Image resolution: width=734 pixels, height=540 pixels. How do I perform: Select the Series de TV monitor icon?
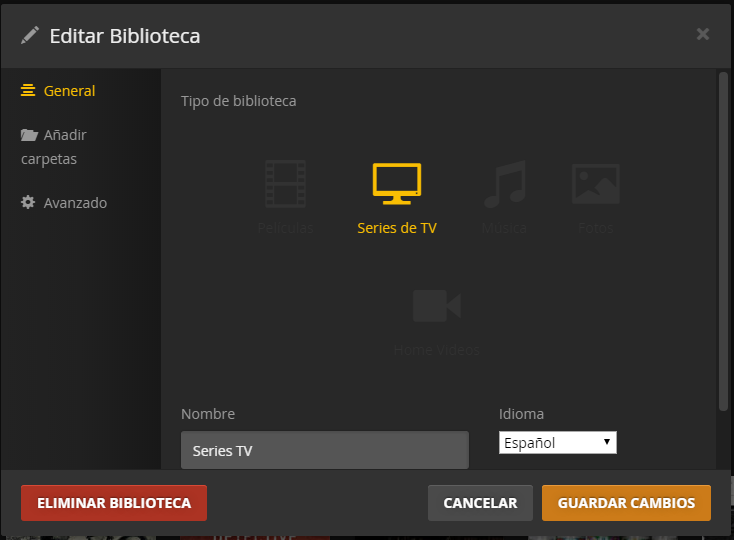click(x=397, y=183)
